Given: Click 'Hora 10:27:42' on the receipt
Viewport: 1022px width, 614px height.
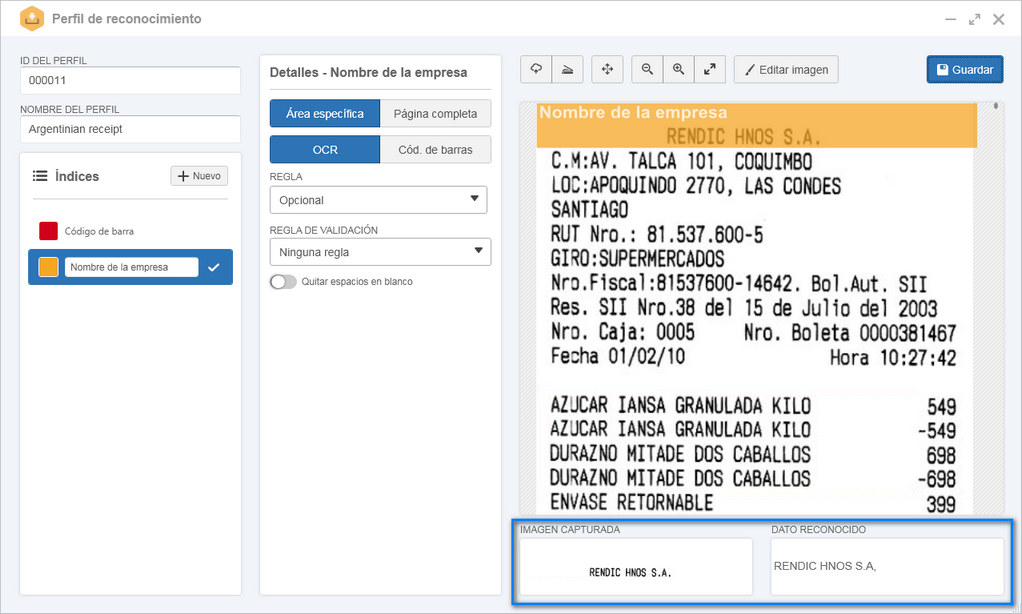Looking at the screenshot, I should (x=892, y=357).
